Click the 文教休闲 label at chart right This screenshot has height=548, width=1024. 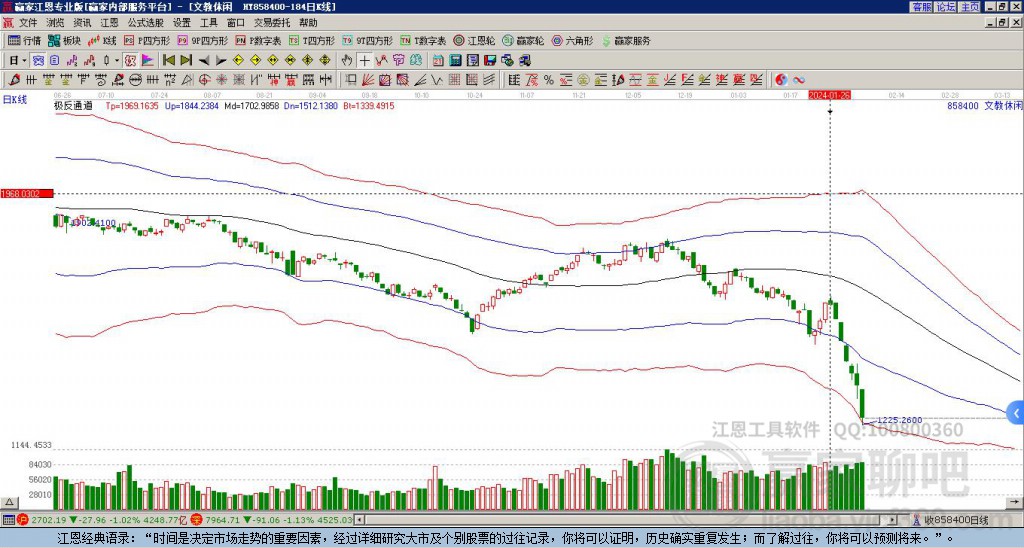pyautogui.click(x=1003, y=104)
